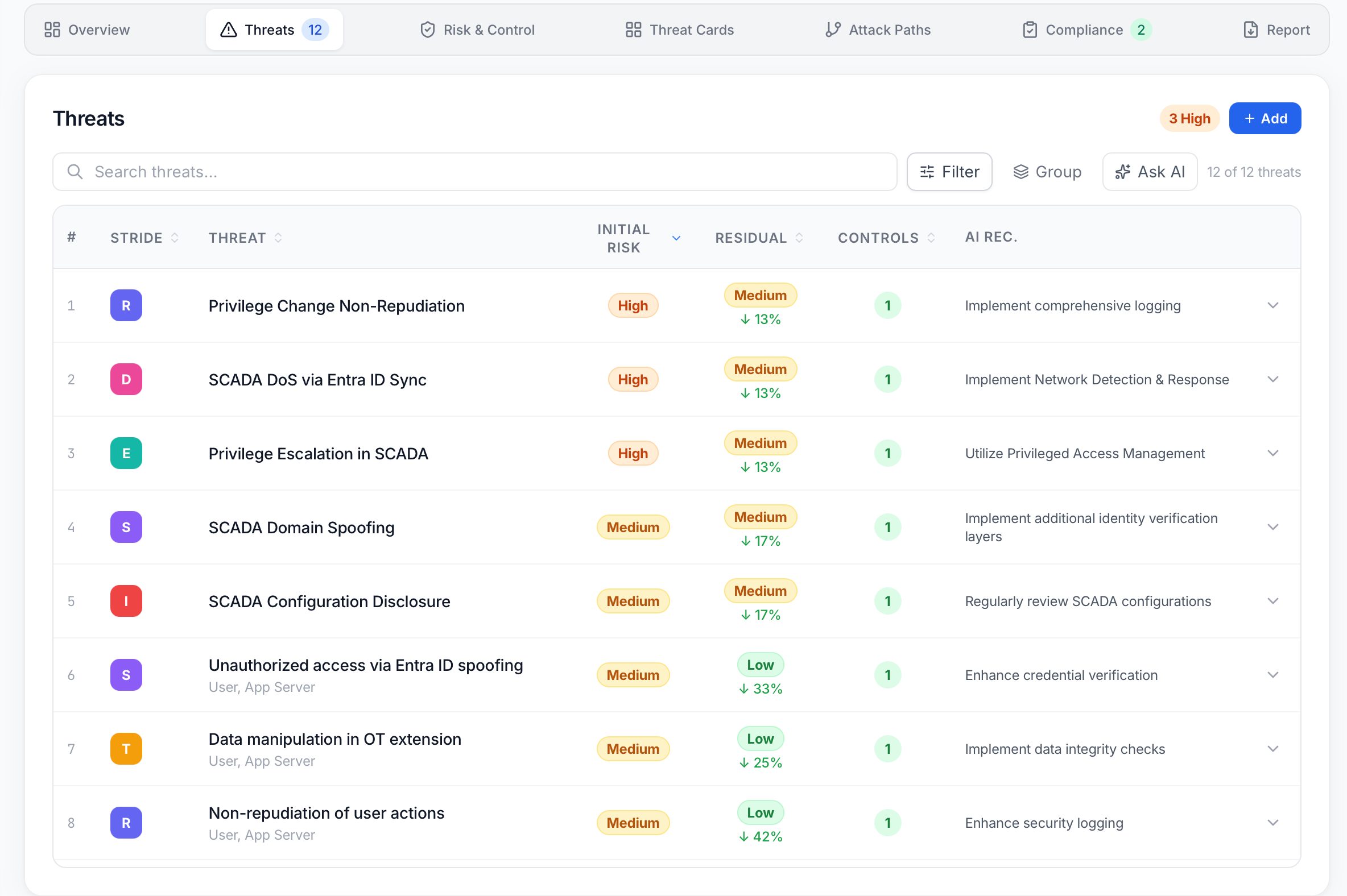Click the R STRIDE badge in row 1
Viewport: 1347px width, 896px height.
click(126, 305)
